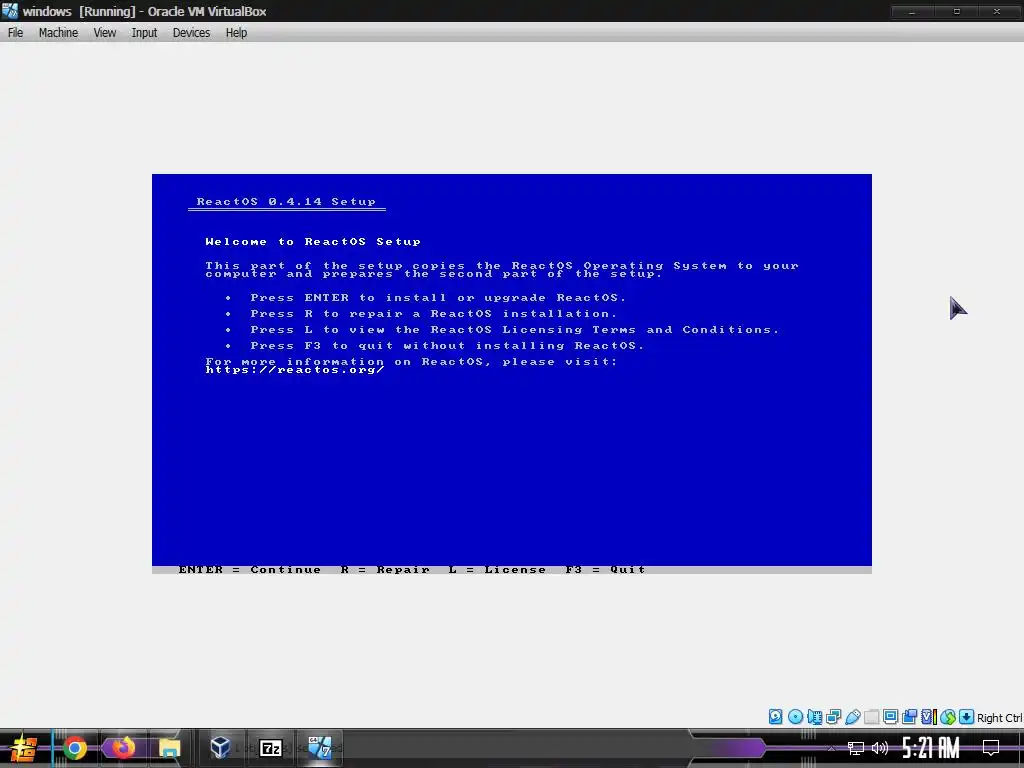Open the Windows Start button

[x=24, y=748]
